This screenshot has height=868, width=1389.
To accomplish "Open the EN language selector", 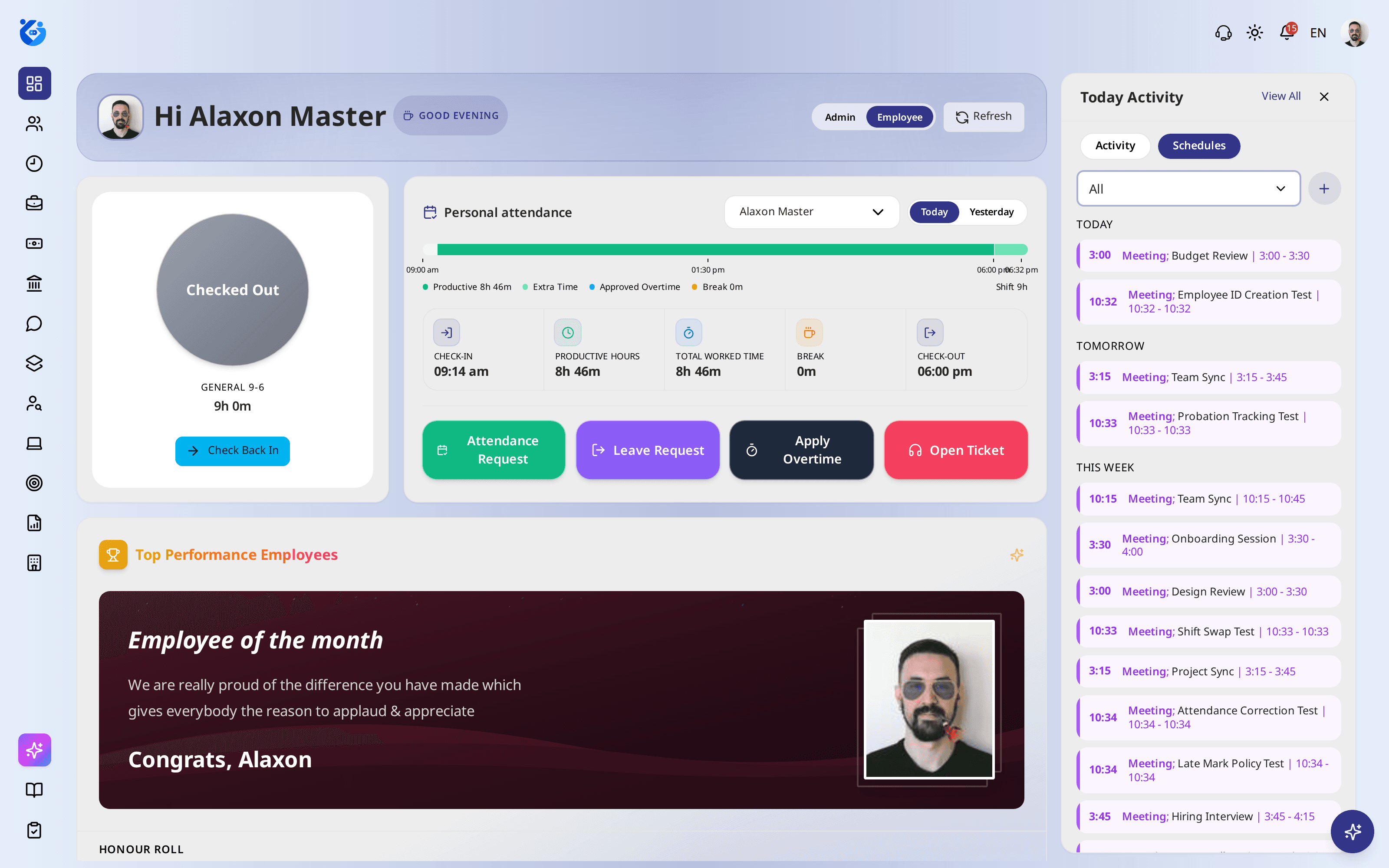I will click(1318, 33).
